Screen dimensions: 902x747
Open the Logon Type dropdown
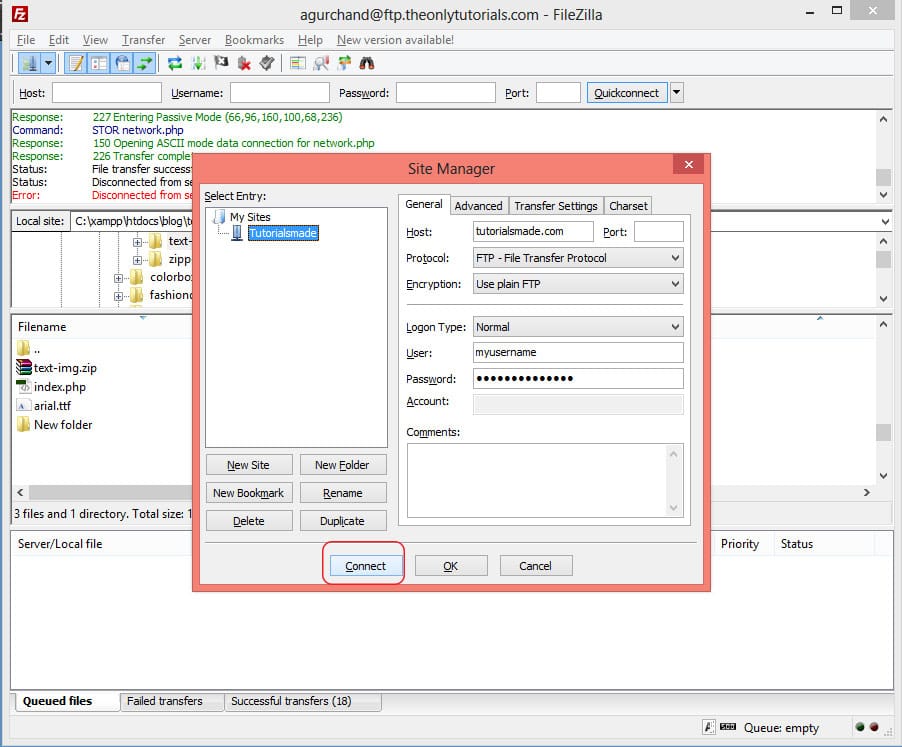578,327
